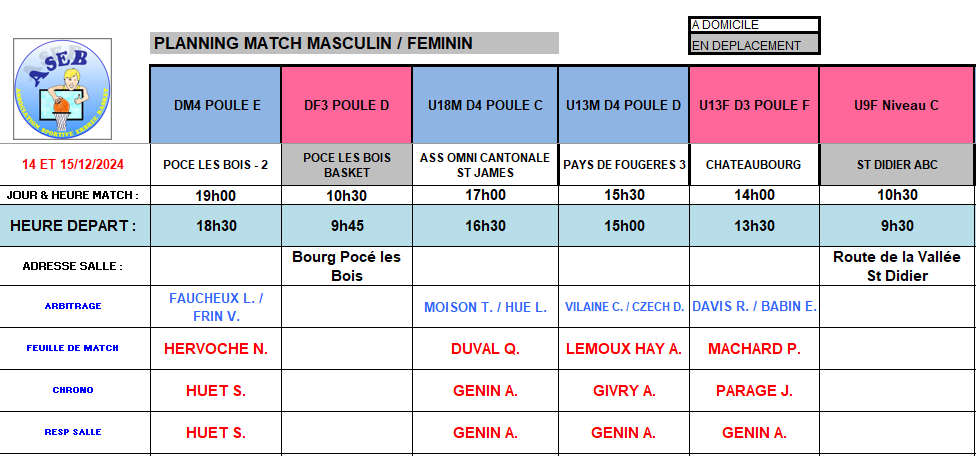Select the HERVOCHE N. match sheet cell
The image size is (976, 456).
pyautogui.click(x=216, y=349)
